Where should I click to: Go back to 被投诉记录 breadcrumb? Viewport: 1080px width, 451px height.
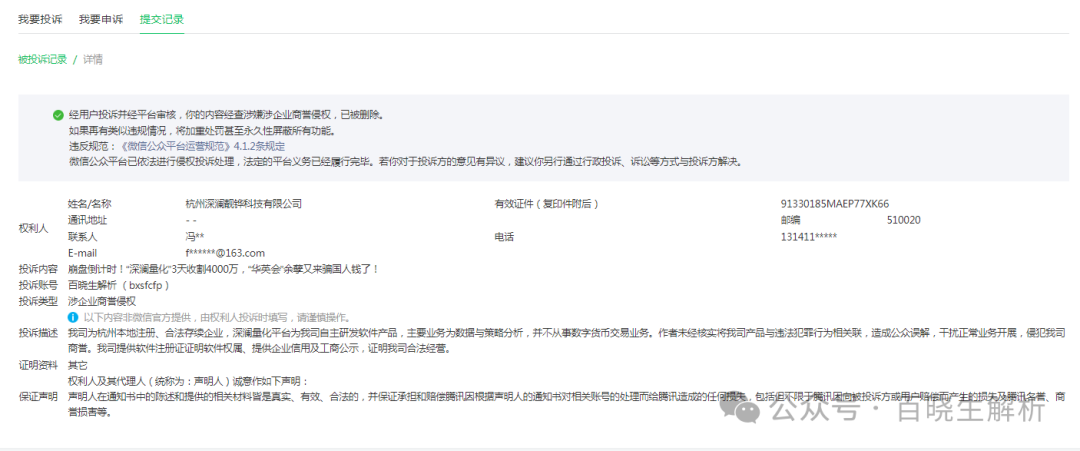pyautogui.click(x=43, y=59)
